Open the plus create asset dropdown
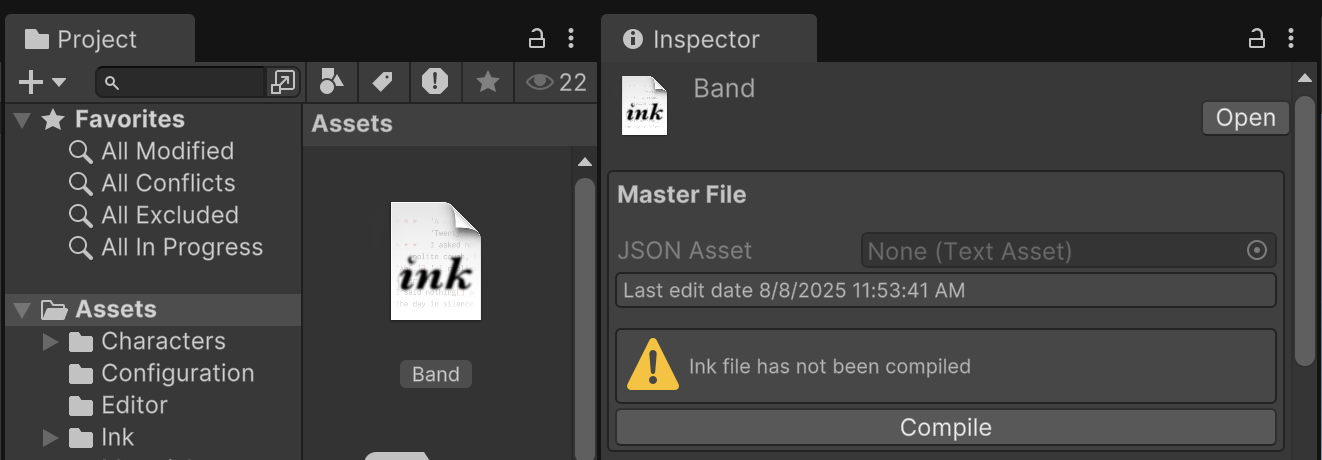1322x460 pixels. (x=42, y=82)
